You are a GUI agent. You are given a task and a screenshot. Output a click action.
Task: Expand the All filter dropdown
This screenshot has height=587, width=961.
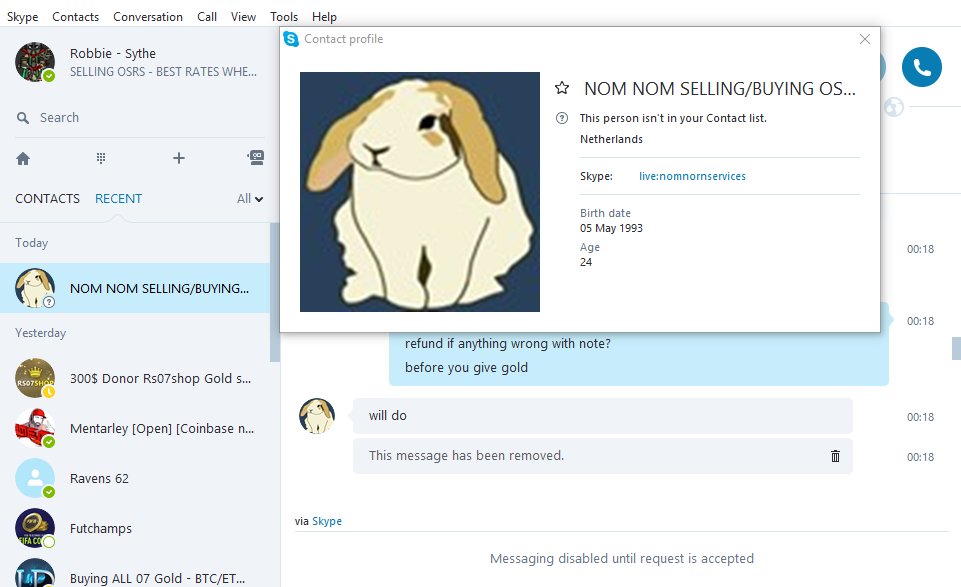tap(250, 199)
